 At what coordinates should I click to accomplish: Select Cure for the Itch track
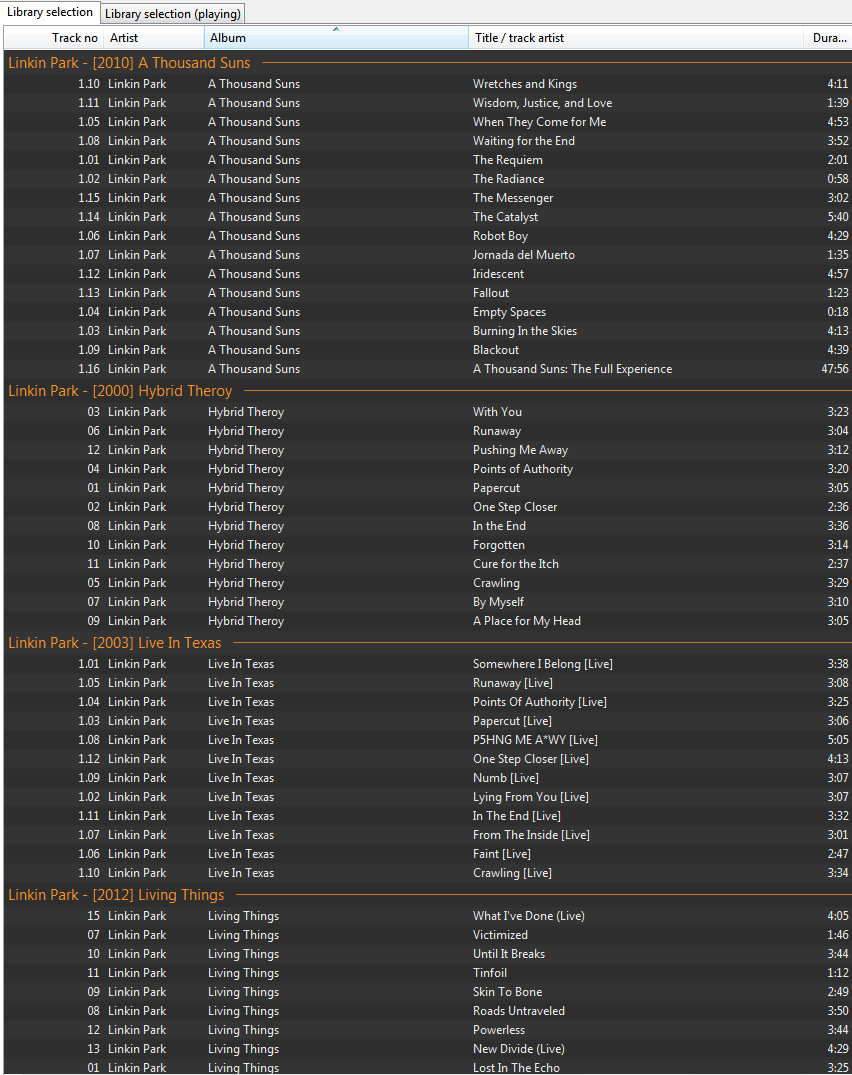(x=428, y=564)
